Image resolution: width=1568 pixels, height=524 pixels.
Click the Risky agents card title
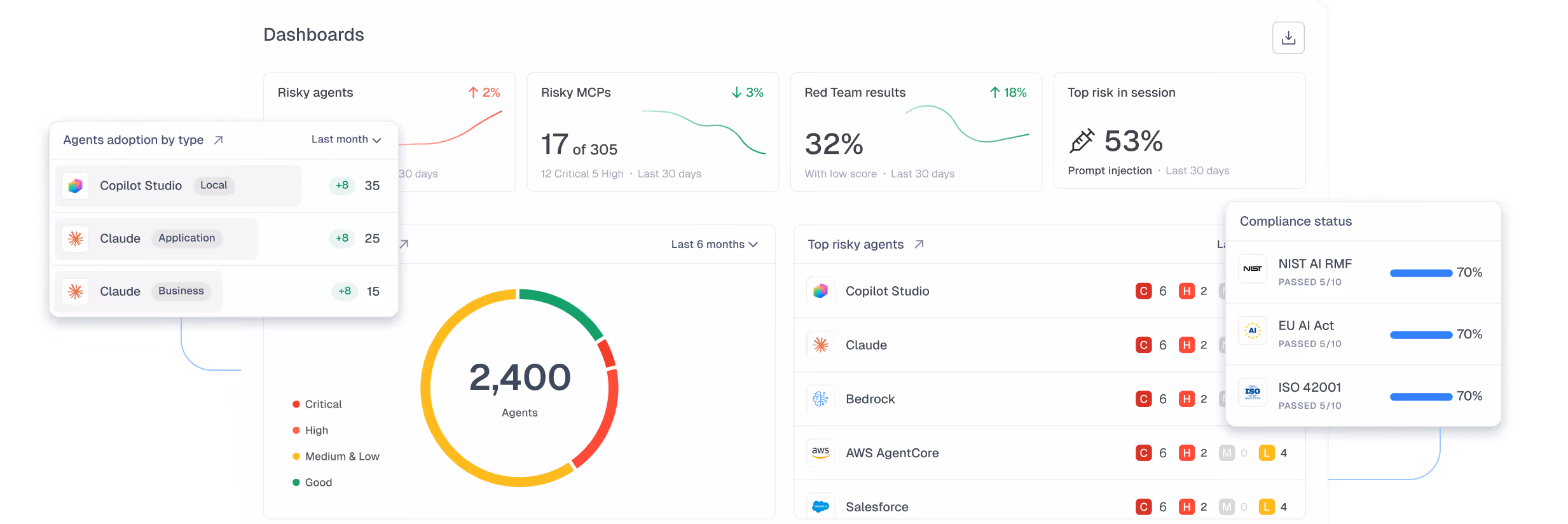pyautogui.click(x=315, y=92)
